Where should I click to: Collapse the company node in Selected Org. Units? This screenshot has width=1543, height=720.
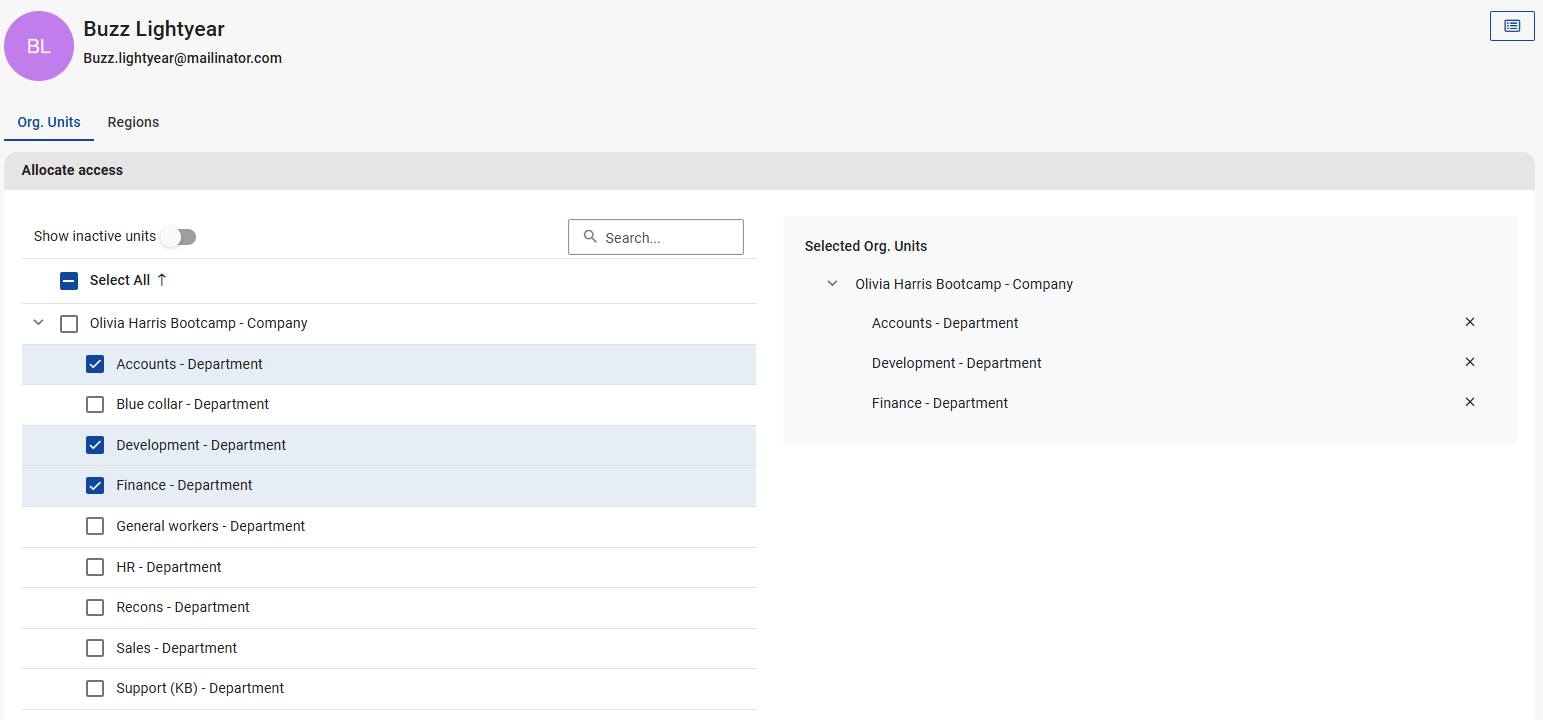(x=832, y=284)
